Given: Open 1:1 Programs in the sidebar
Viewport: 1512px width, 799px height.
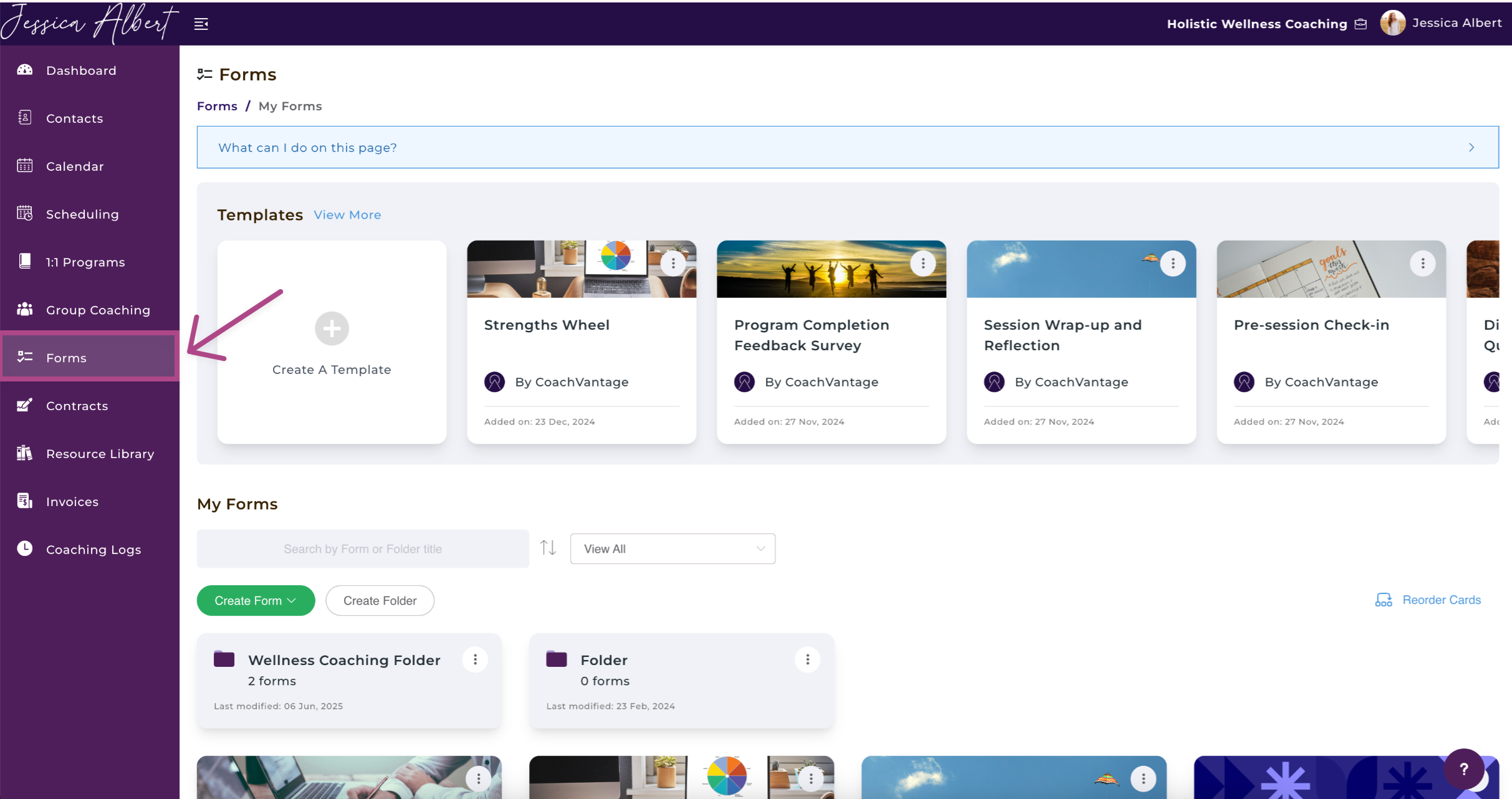Looking at the screenshot, I should pyautogui.click(x=90, y=262).
